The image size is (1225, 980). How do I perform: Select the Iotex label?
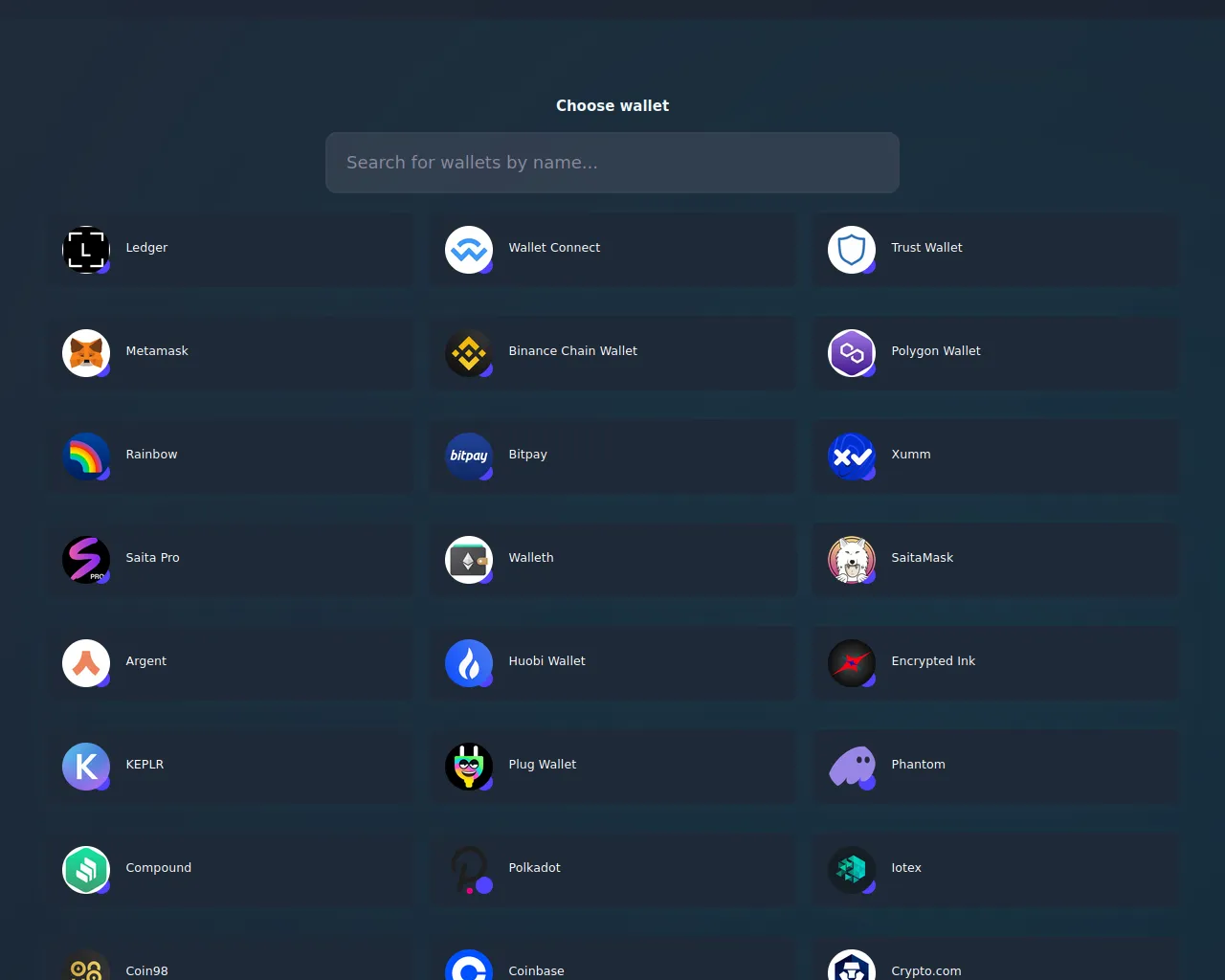pyautogui.click(x=906, y=867)
